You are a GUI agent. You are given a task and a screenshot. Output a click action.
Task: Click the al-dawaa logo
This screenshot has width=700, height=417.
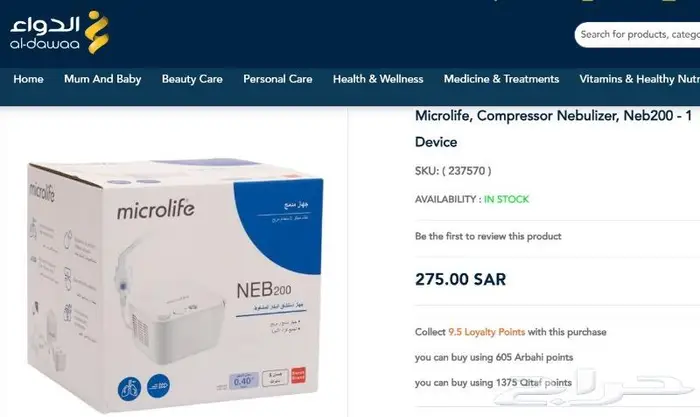coord(59,32)
